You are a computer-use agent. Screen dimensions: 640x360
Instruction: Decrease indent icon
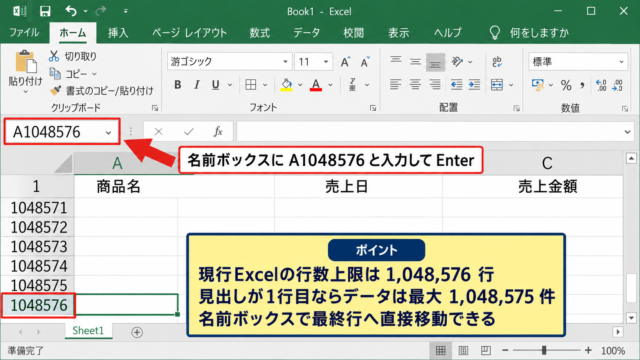tap(456, 85)
